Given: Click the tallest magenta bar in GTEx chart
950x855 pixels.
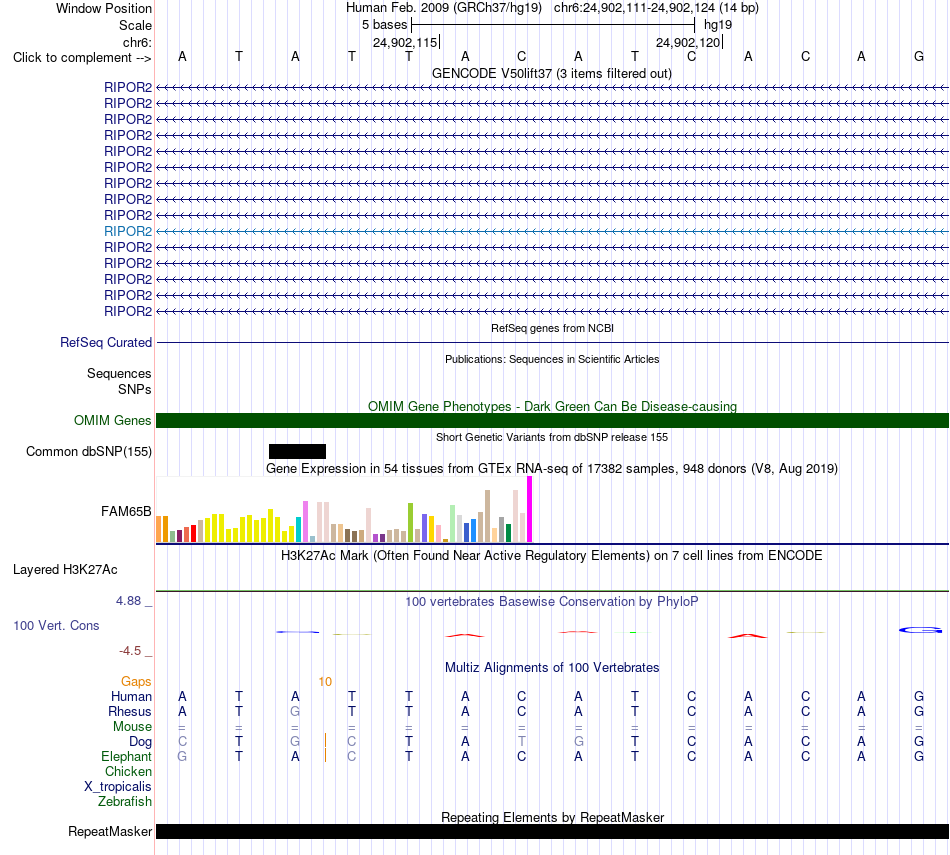Looking at the screenshot, I should point(530,509).
